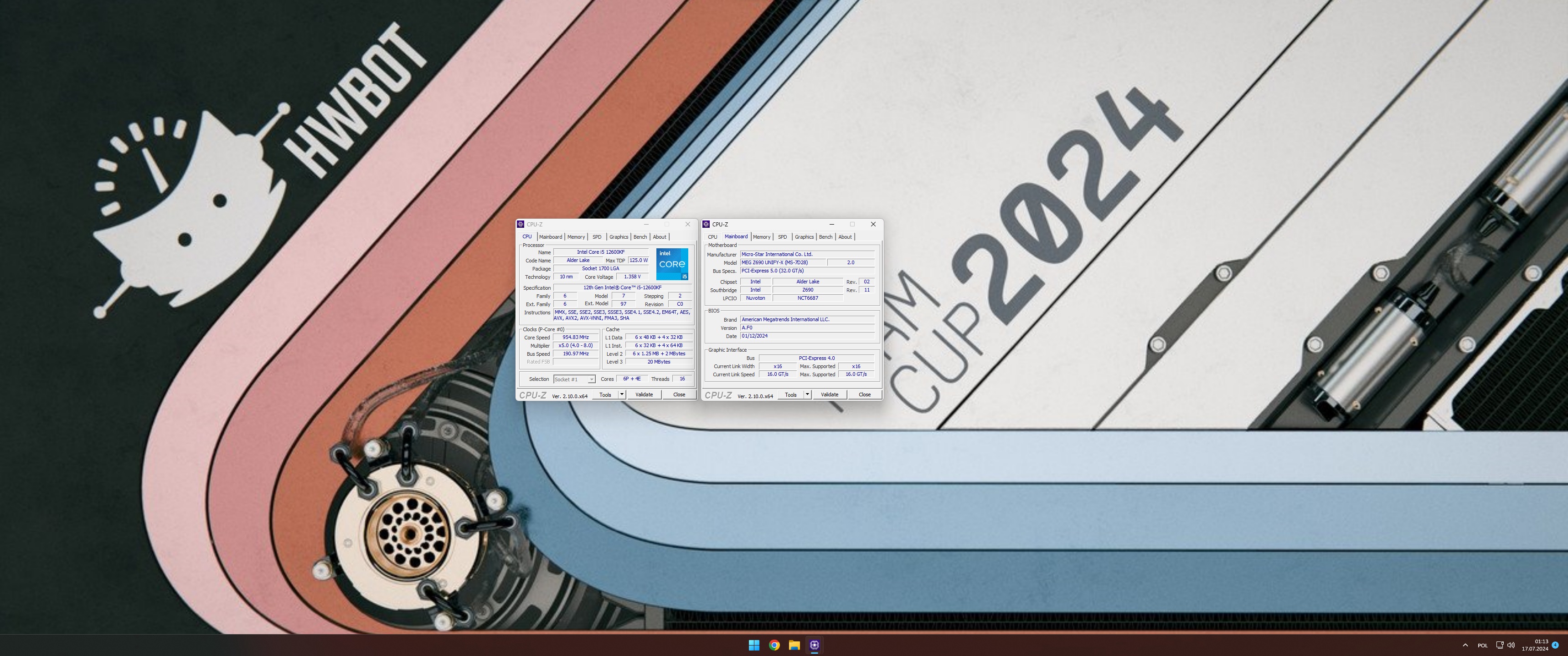Open the Socket #1 selection combo box
The height and width of the screenshot is (656, 1568).
tap(574, 379)
